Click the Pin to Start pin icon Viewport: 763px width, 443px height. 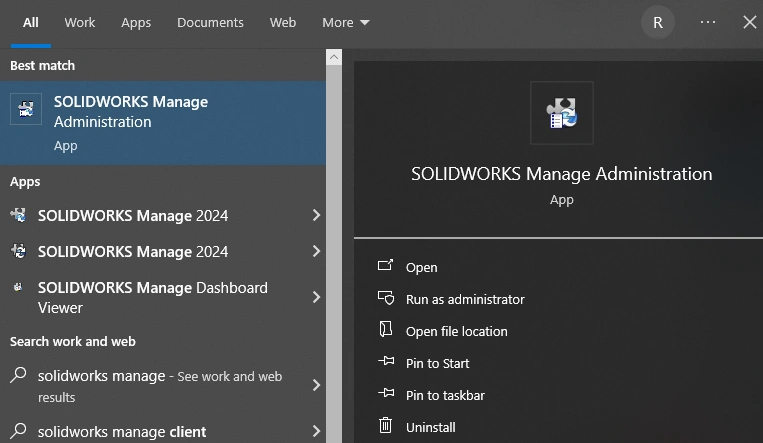386,361
